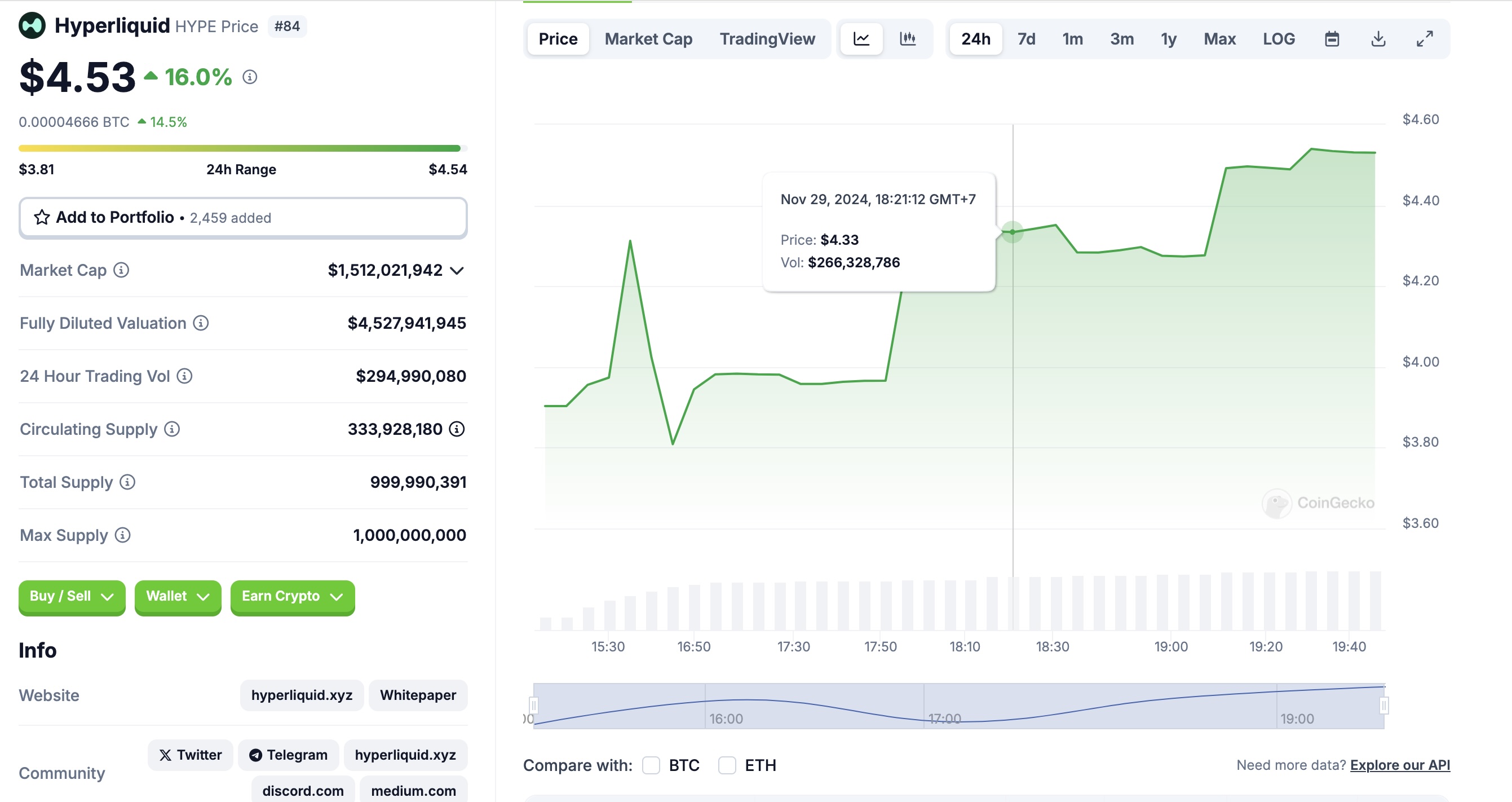Switch to candlestick chart view icon
The height and width of the screenshot is (802, 1512).
tap(908, 39)
